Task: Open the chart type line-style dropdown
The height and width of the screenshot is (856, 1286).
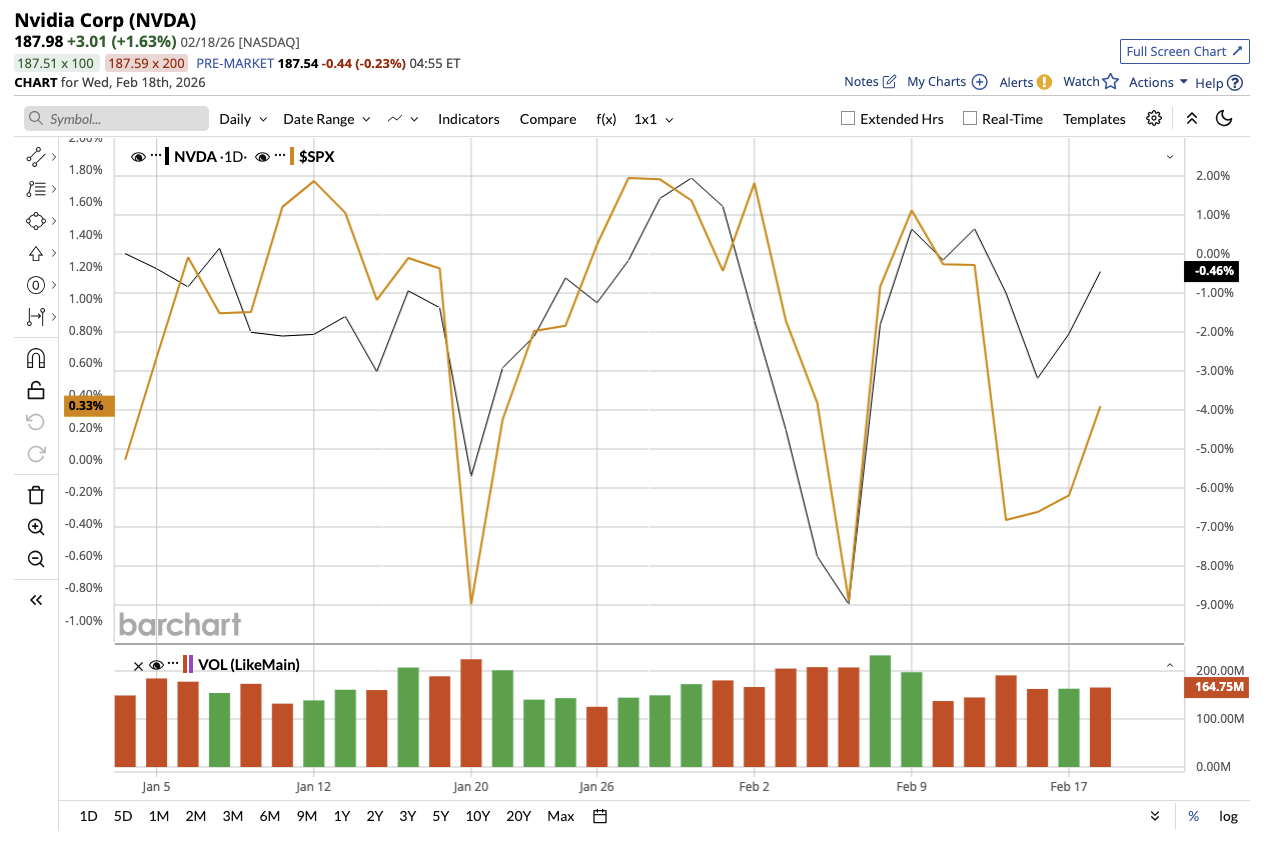Action: [403, 119]
